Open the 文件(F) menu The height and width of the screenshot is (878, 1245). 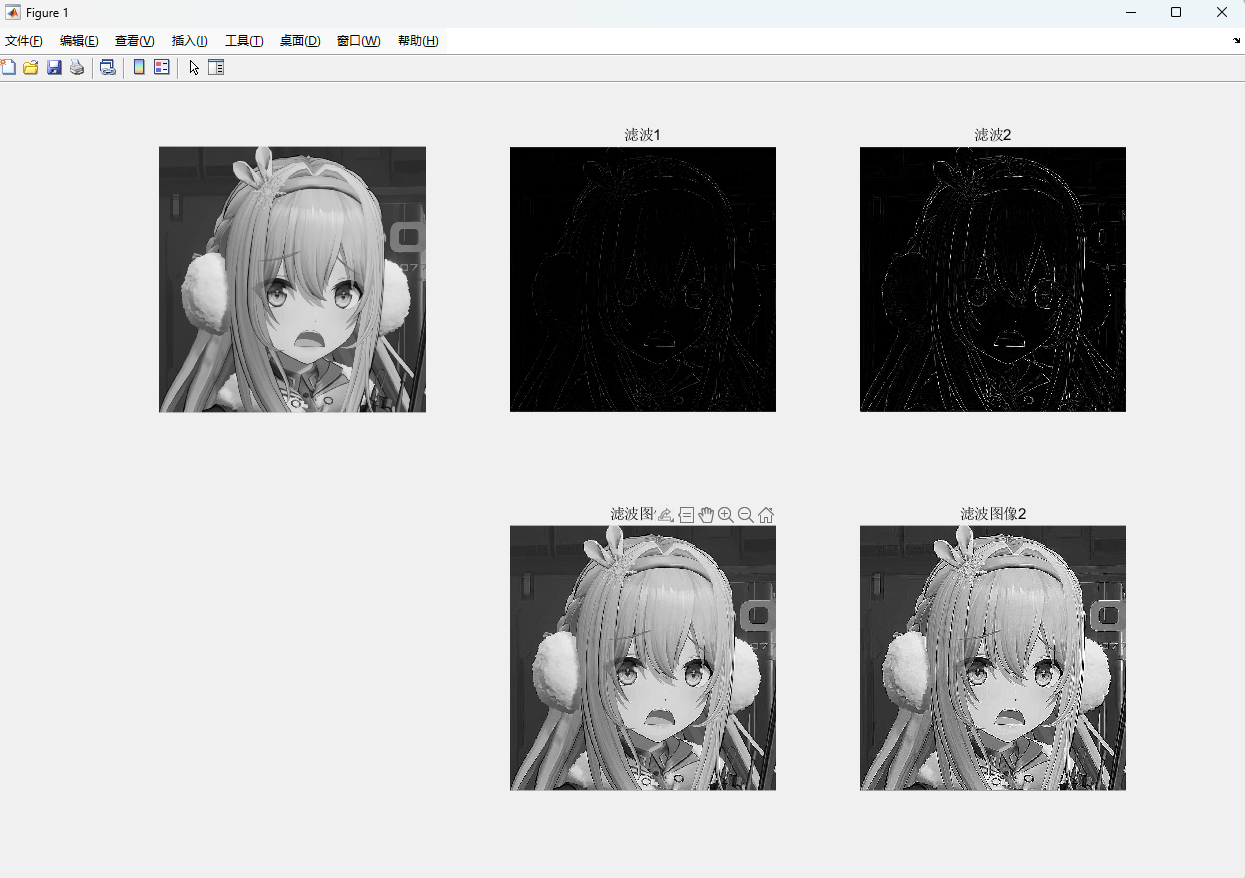[x=24, y=41]
